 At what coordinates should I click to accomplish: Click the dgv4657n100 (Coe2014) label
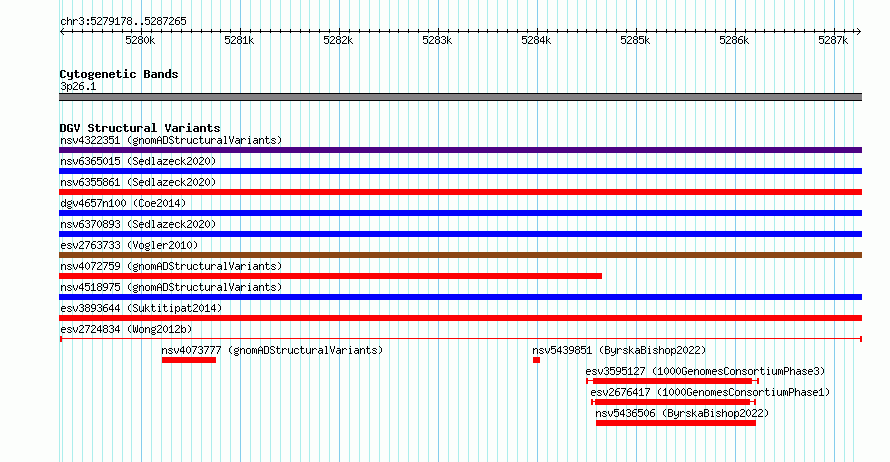(x=123, y=203)
